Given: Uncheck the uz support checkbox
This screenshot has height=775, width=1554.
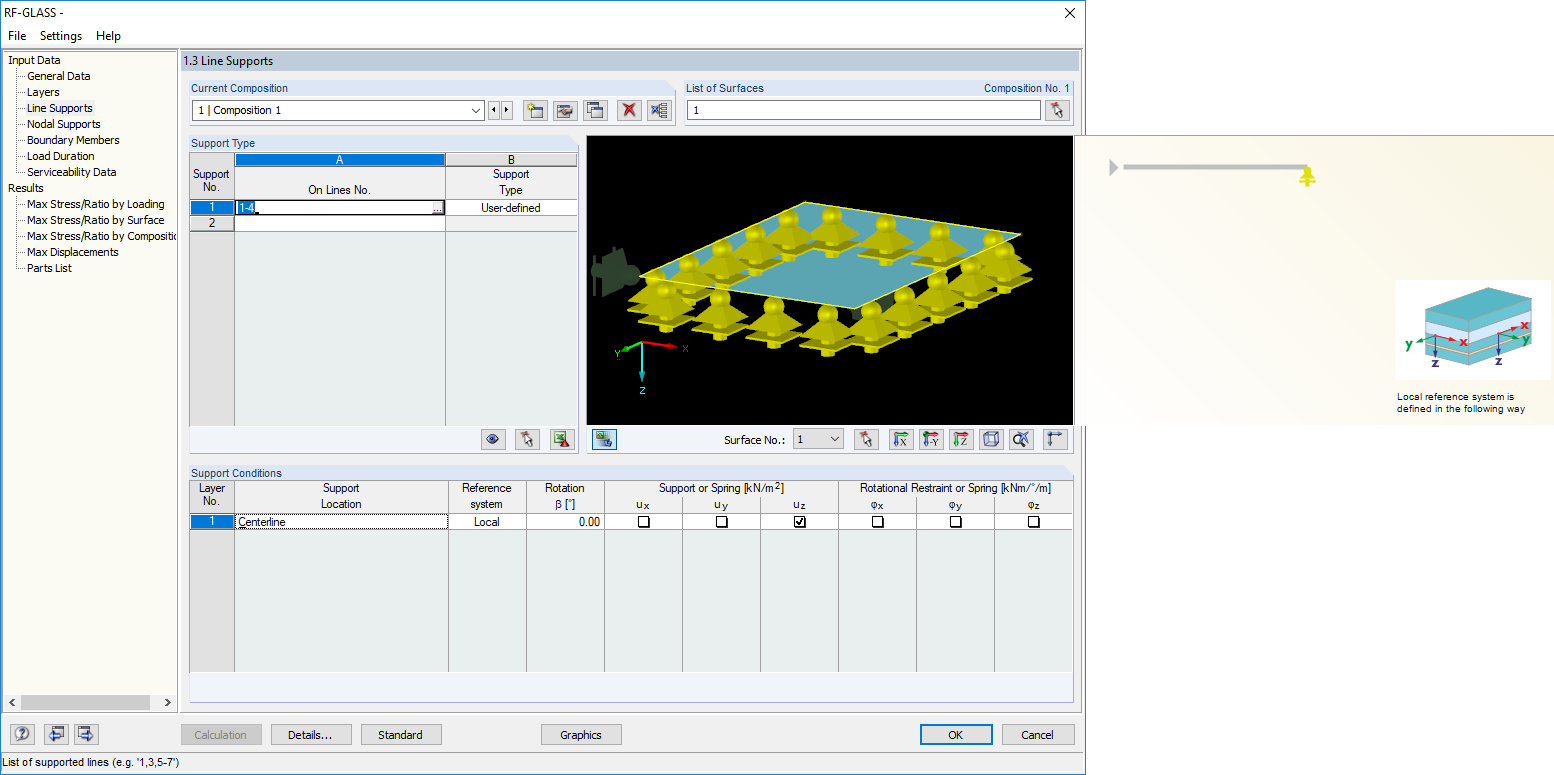Looking at the screenshot, I should coord(800,522).
